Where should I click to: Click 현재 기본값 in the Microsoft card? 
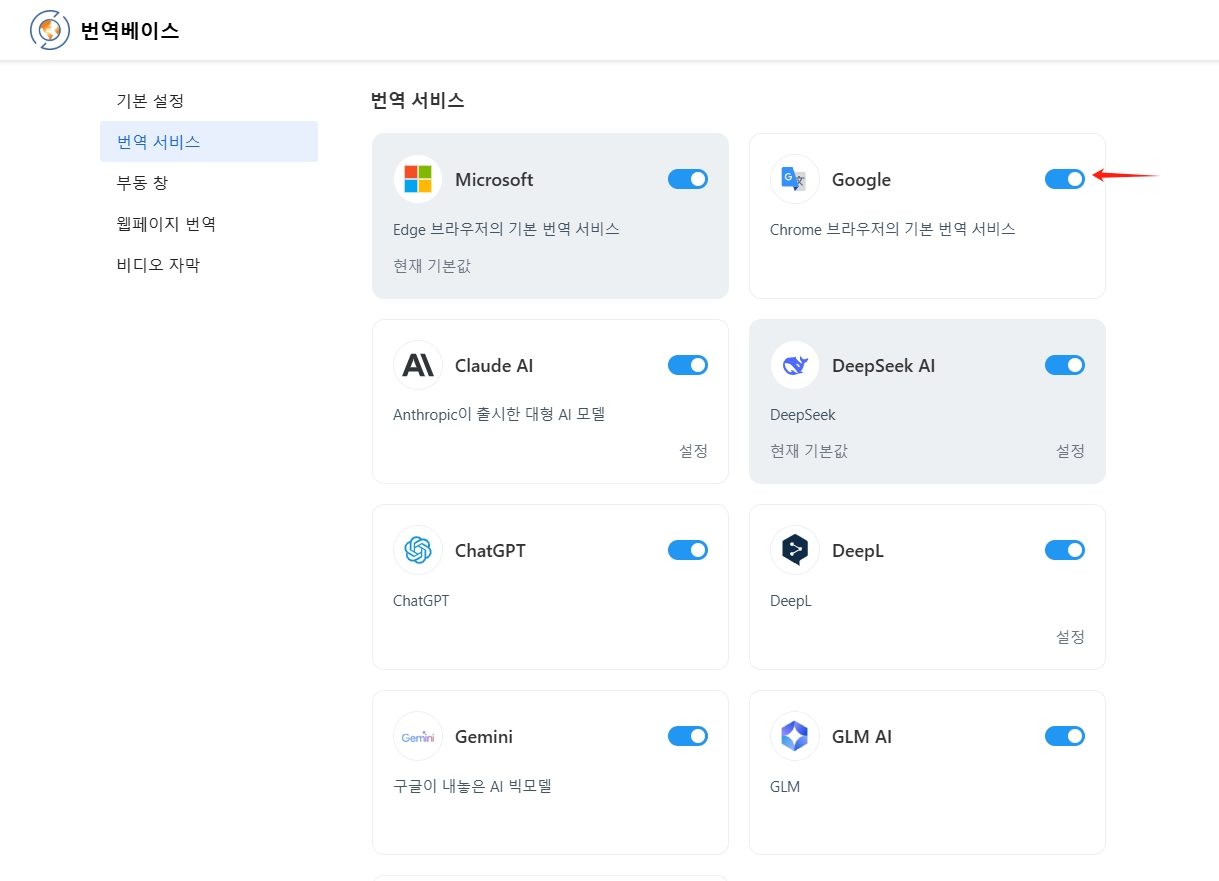click(x=432, y=266)
